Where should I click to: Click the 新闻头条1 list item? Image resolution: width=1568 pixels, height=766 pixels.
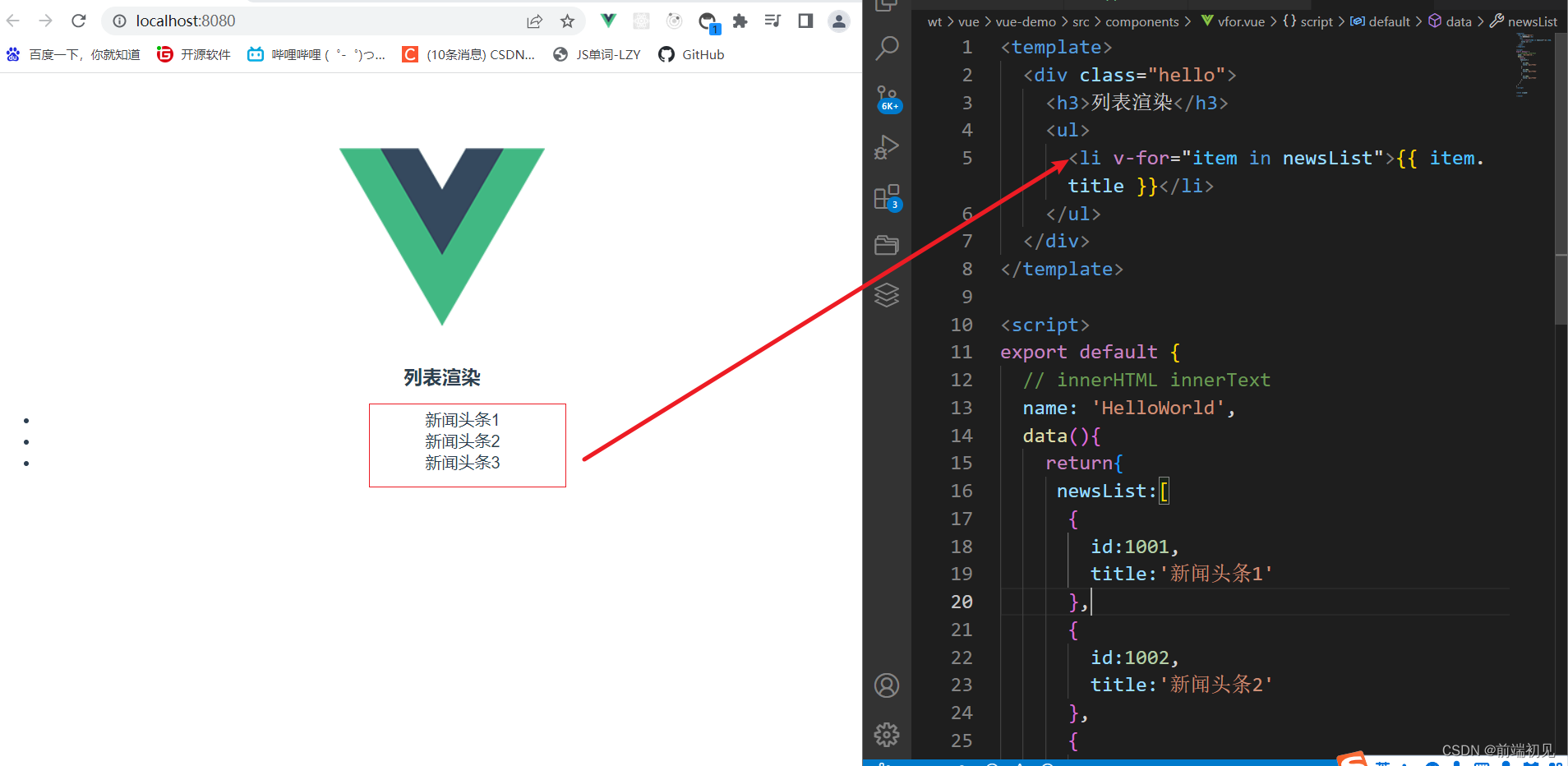click(x=463, y=420)
